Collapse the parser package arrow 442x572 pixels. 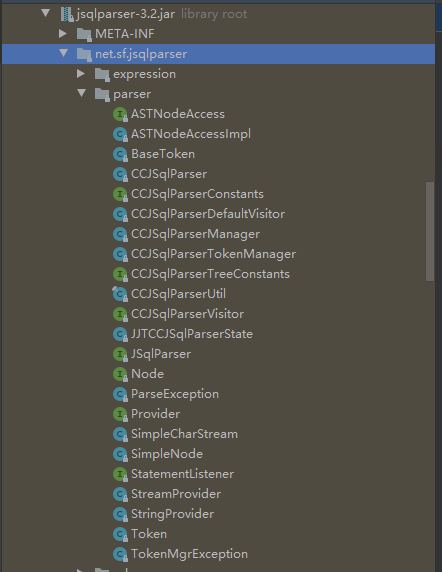click(82, 93)
